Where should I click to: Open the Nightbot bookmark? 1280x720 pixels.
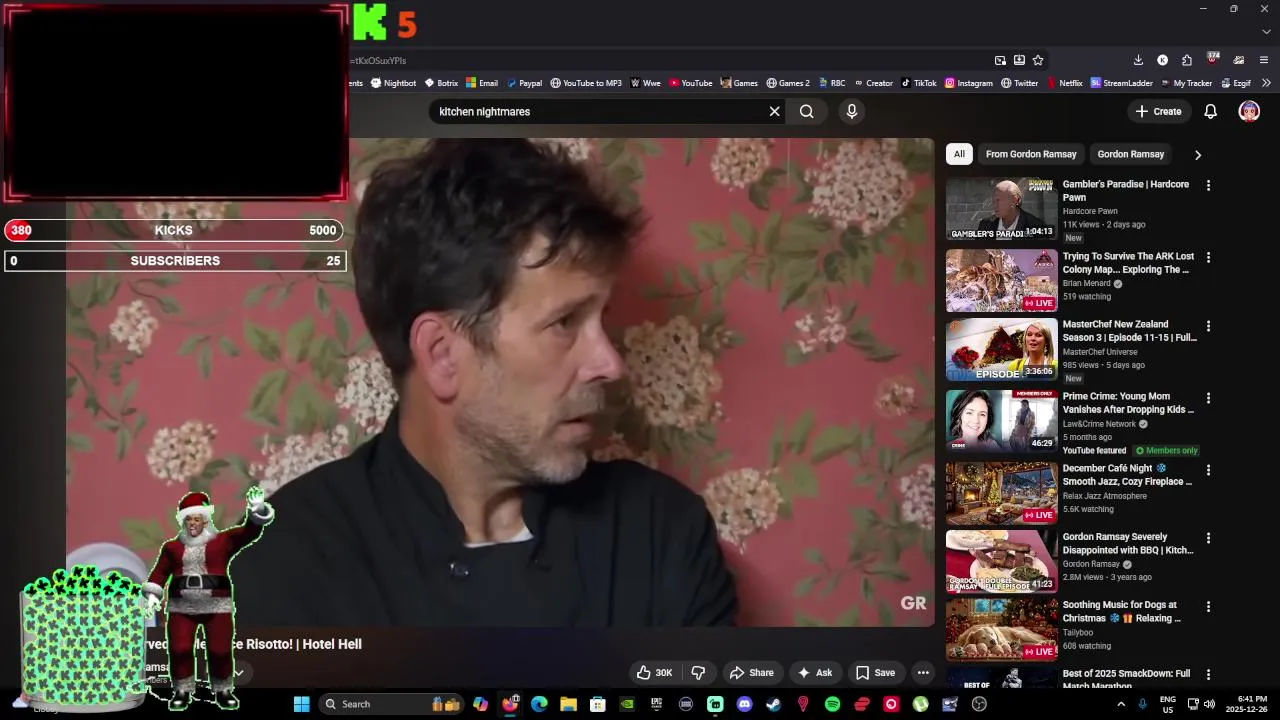[x=393, y=83]
